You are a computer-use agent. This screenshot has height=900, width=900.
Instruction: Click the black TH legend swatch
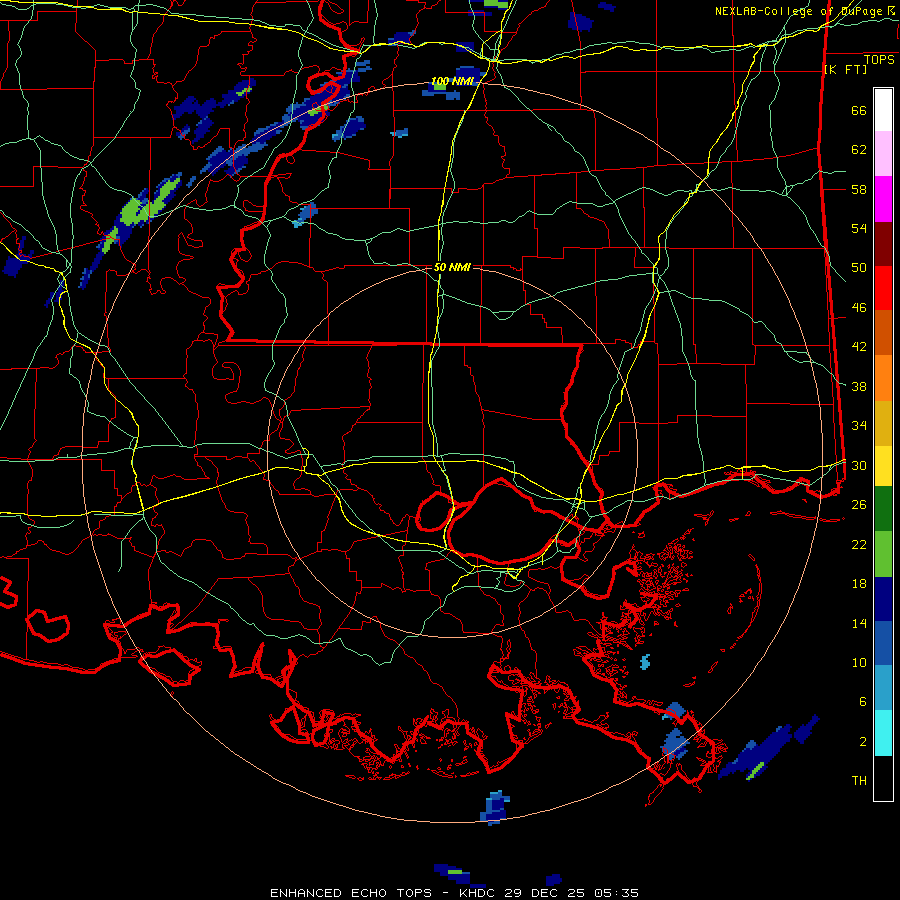[x=883, y=778]
